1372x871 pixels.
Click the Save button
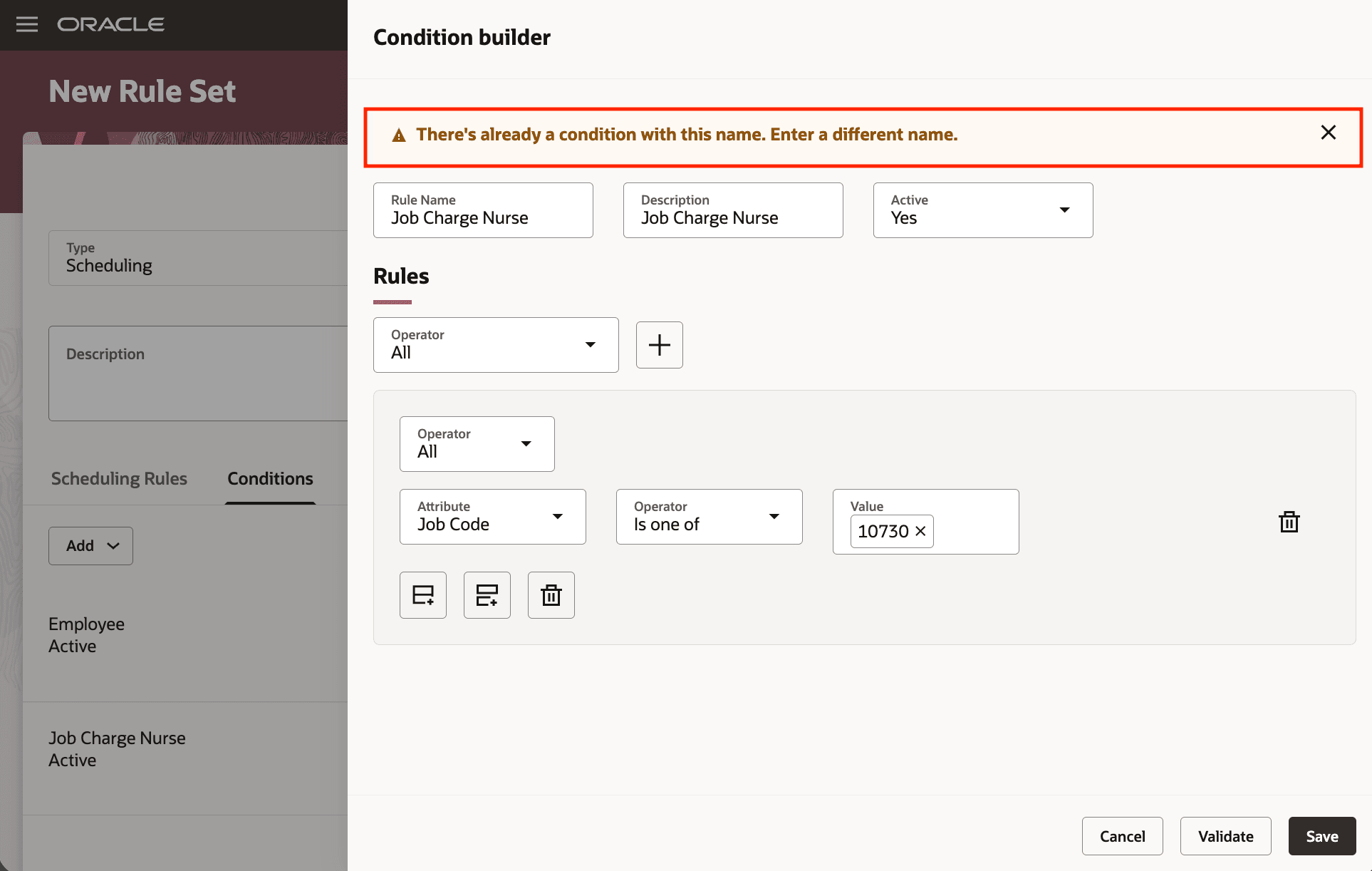click(1321, 835)
